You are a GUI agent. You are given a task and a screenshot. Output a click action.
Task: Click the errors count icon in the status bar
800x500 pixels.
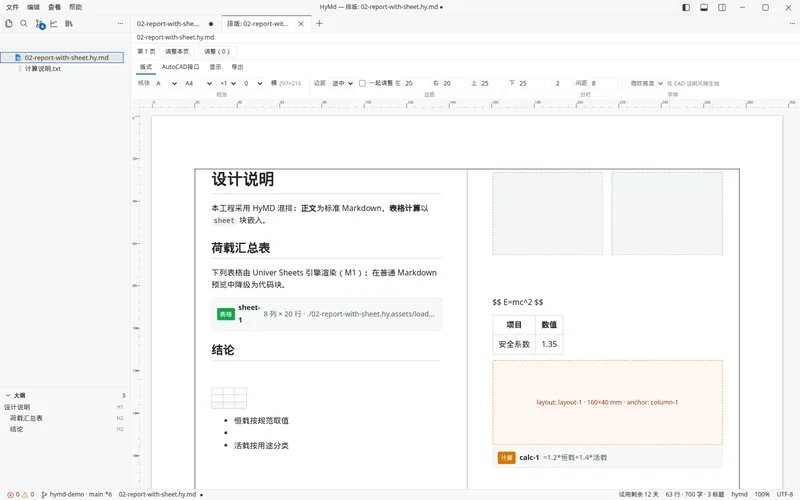click(x=13, y=494)
